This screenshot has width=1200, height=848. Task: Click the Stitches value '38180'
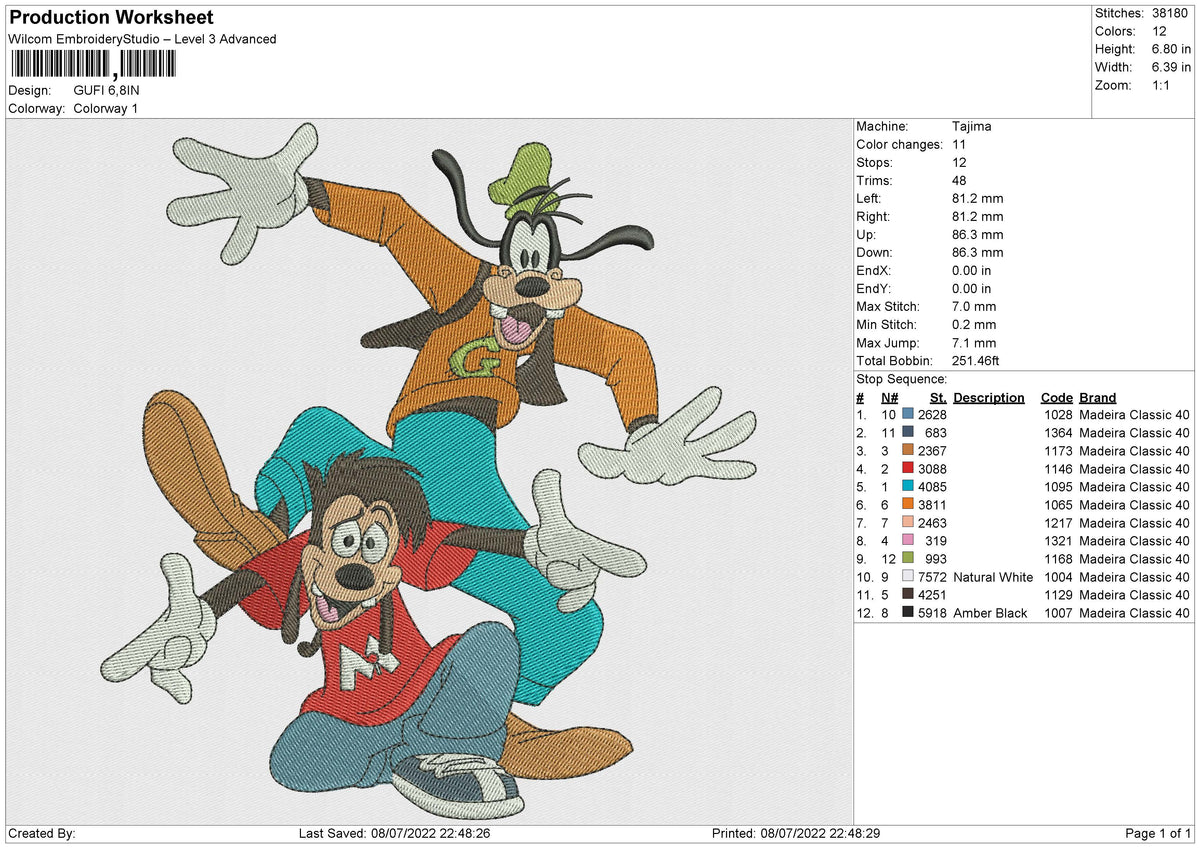pyautogui.click(x=1171, y=13)
